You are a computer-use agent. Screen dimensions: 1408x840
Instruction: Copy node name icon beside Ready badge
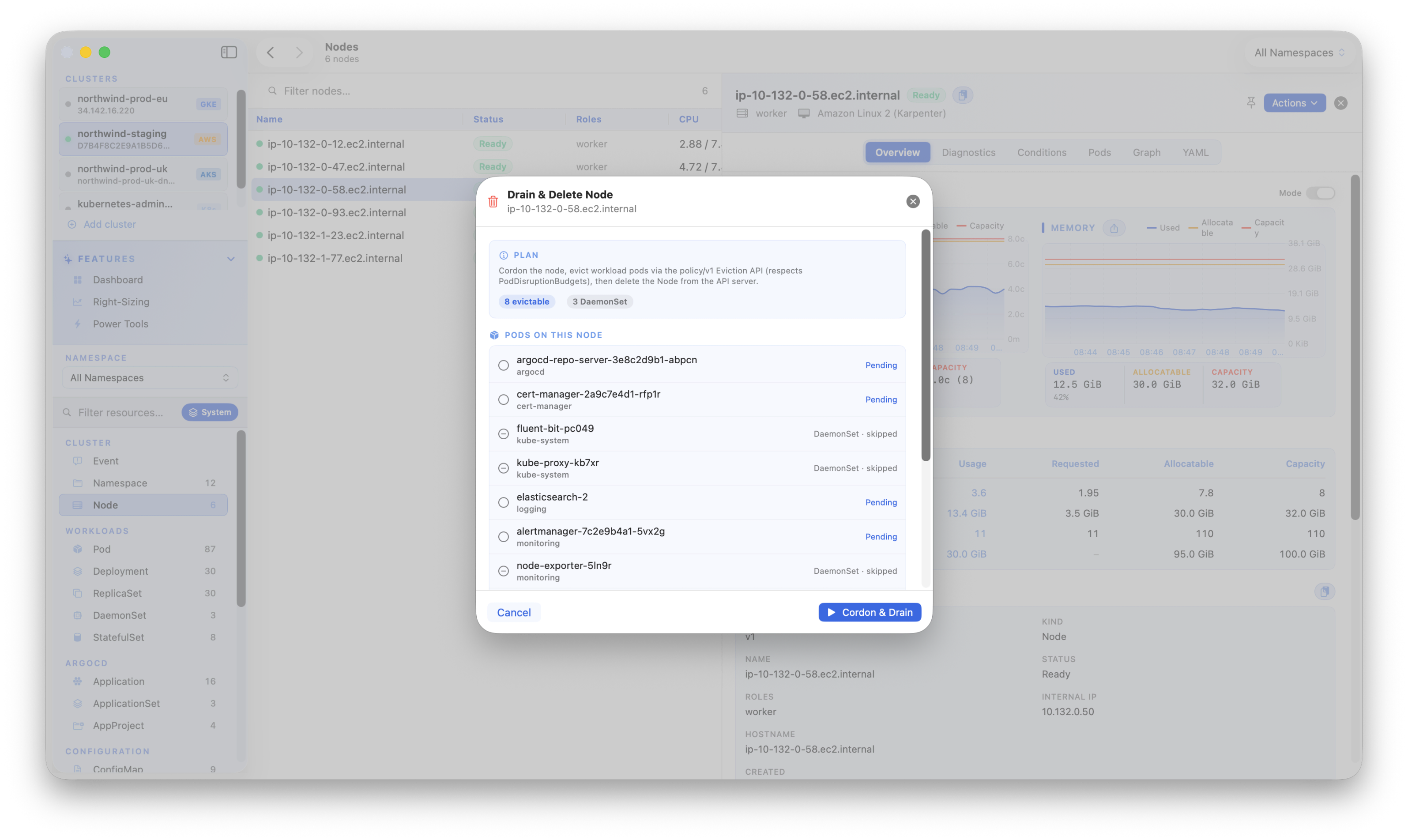962,95
